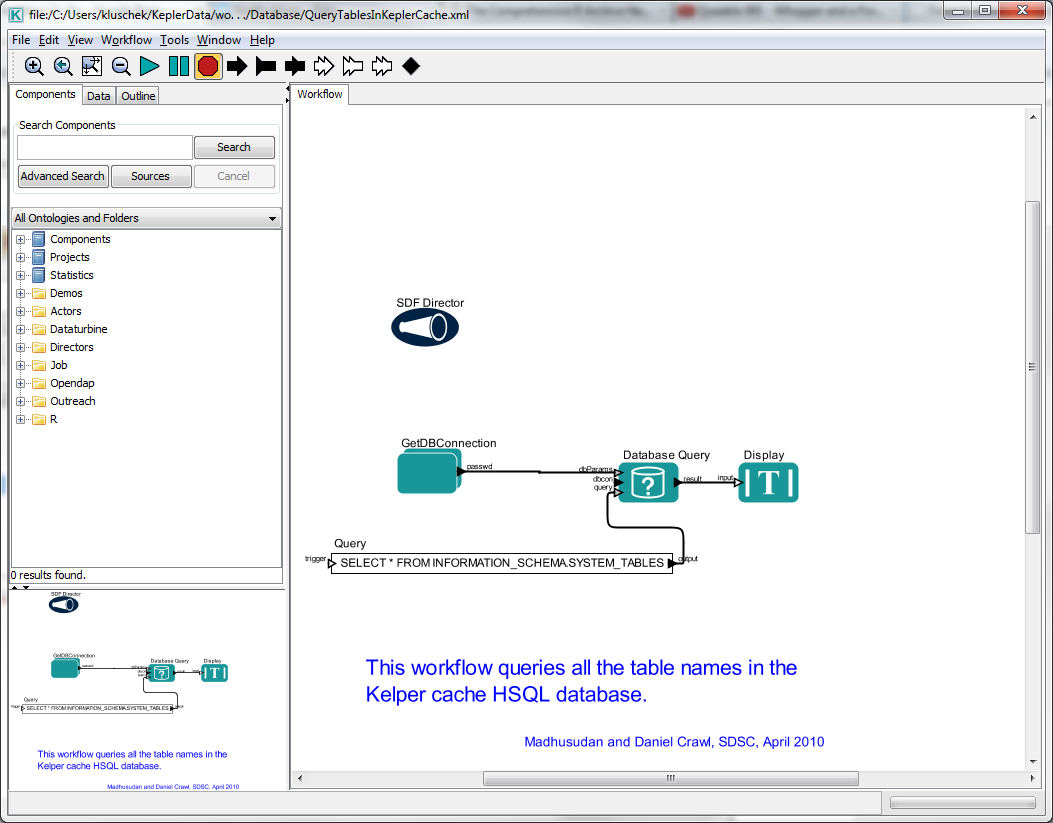Expand the Dataturbine folder node
The height and width of the screenshot is (823, 1053).
click(x=20, y=330)
